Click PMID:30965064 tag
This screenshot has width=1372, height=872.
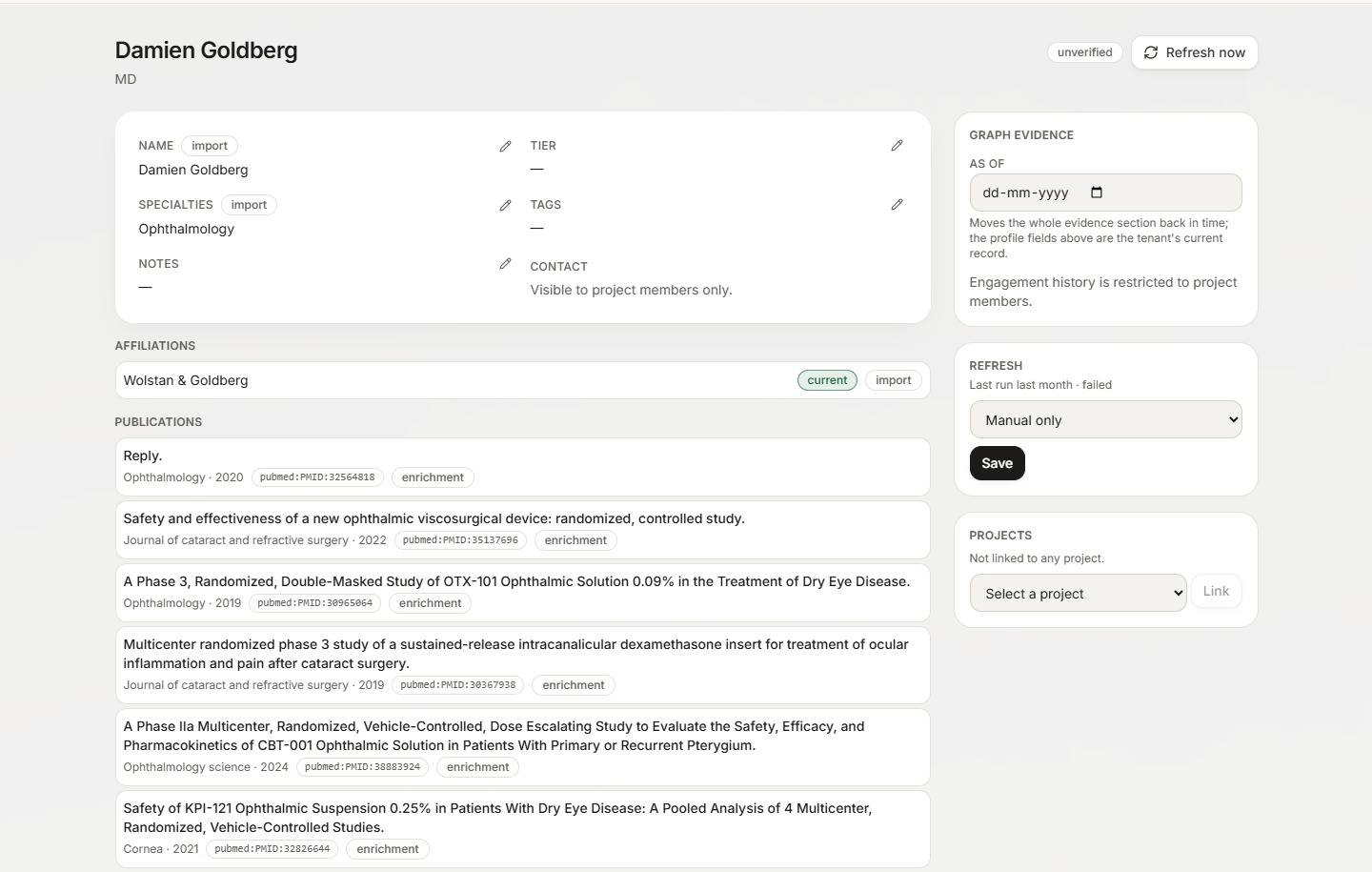pyautogui.click(x=315, y=603)
